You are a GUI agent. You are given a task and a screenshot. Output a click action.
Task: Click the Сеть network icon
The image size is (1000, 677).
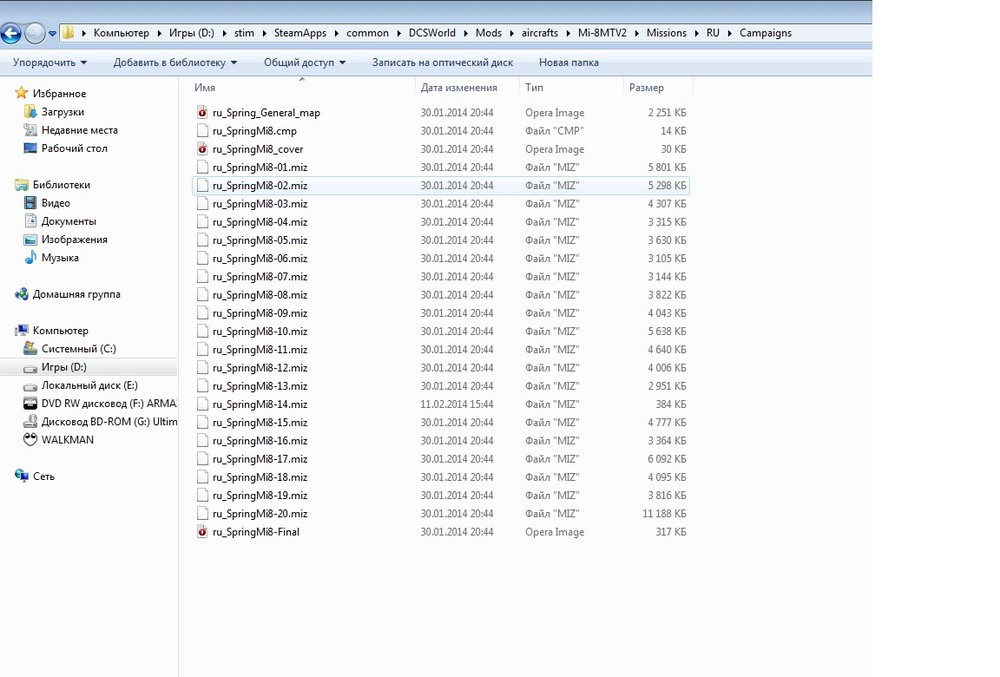pos(21,476)
